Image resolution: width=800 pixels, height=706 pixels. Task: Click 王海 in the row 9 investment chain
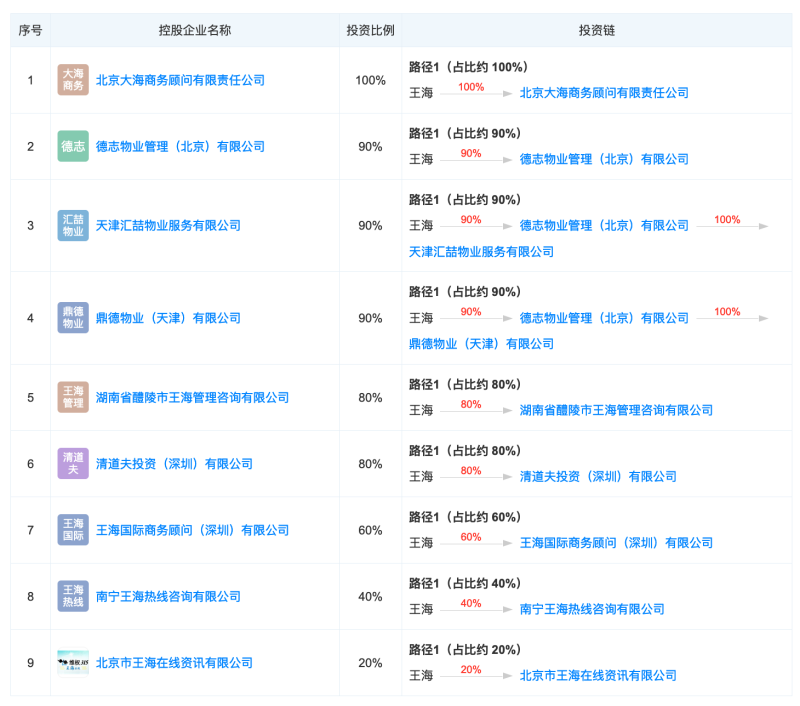(x=421, y=675)
